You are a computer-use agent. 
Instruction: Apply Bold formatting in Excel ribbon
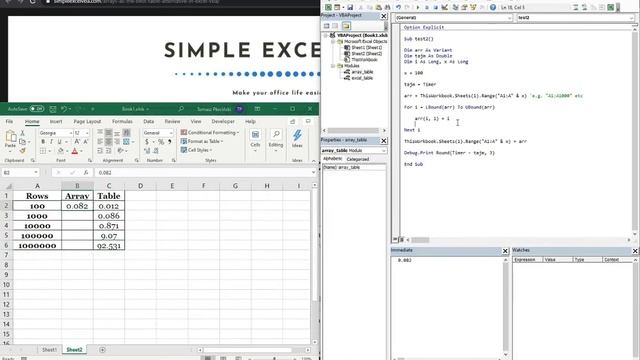coord(43,142)
